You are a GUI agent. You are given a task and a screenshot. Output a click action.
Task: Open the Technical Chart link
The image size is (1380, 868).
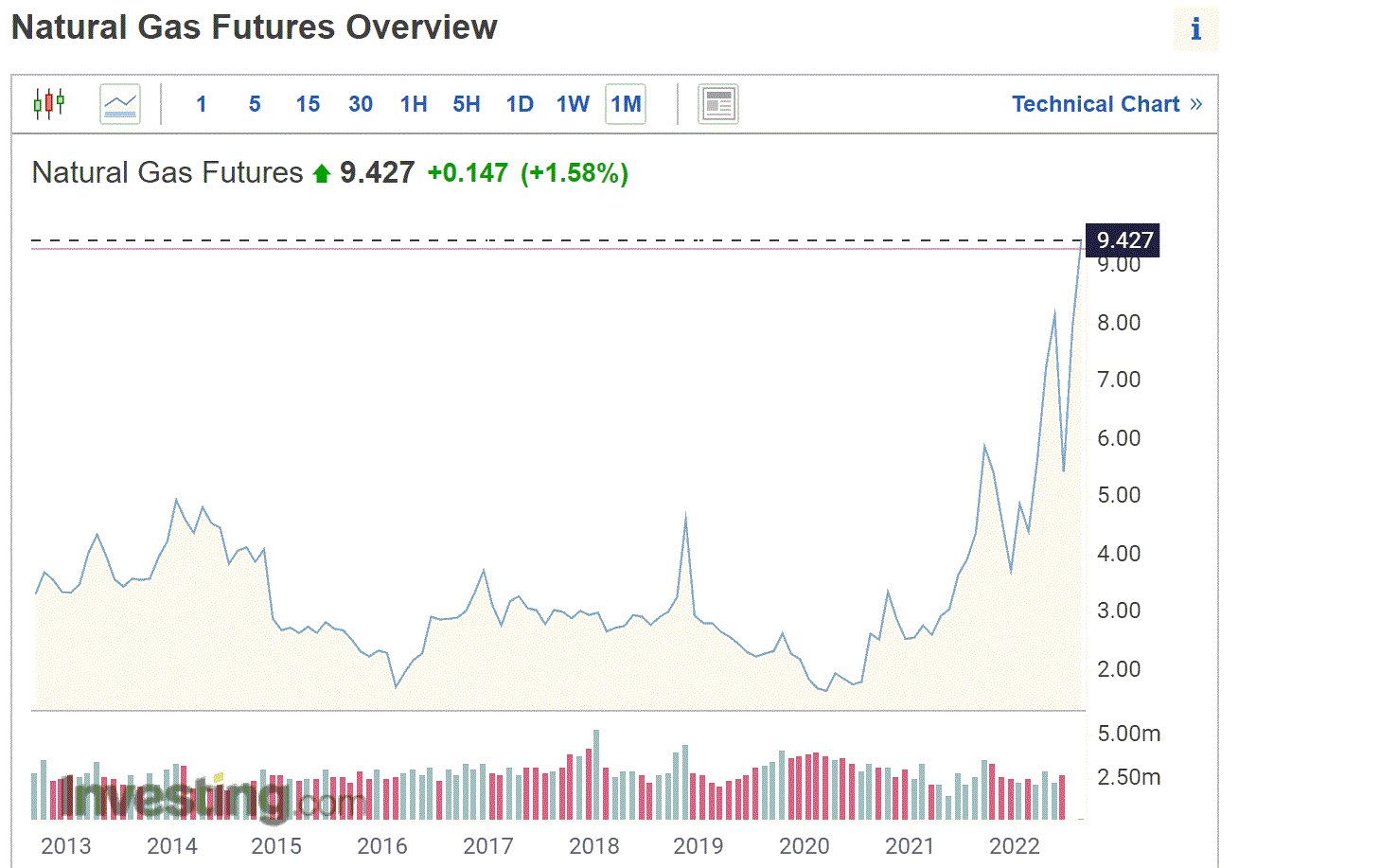1096,103
